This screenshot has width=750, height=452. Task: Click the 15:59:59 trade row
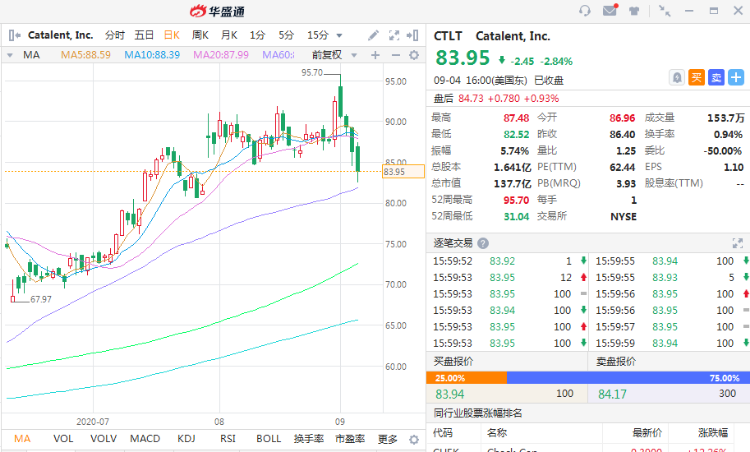(x=671, y=343)
